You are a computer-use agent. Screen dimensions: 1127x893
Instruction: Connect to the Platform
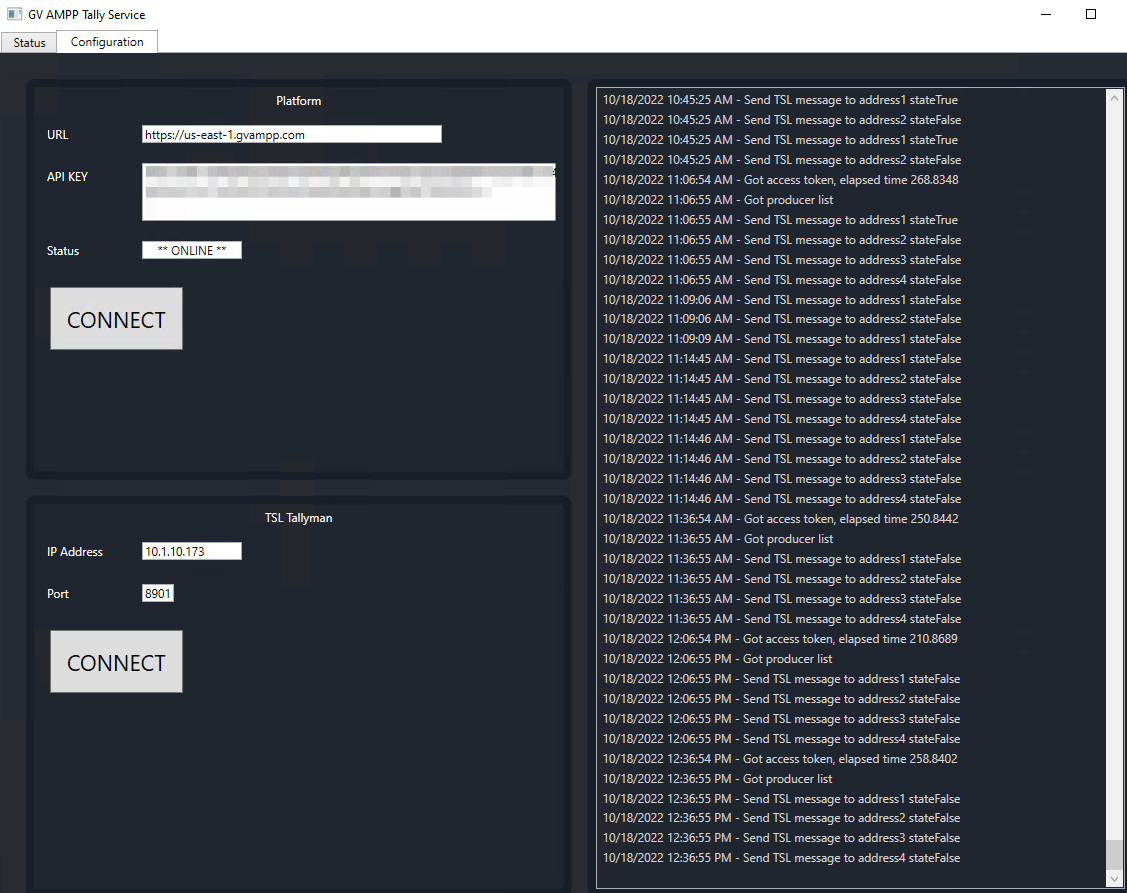click(116, 319)
